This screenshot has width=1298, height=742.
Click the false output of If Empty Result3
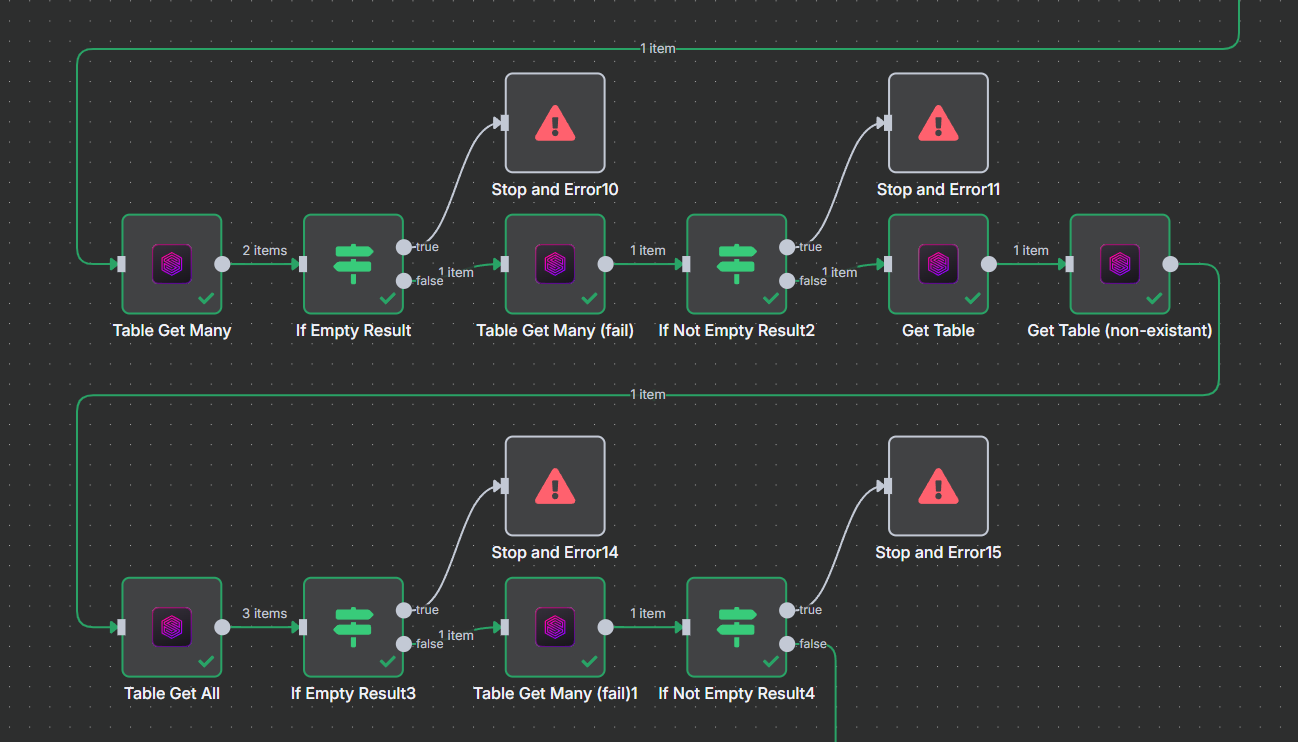coord(403,644)
